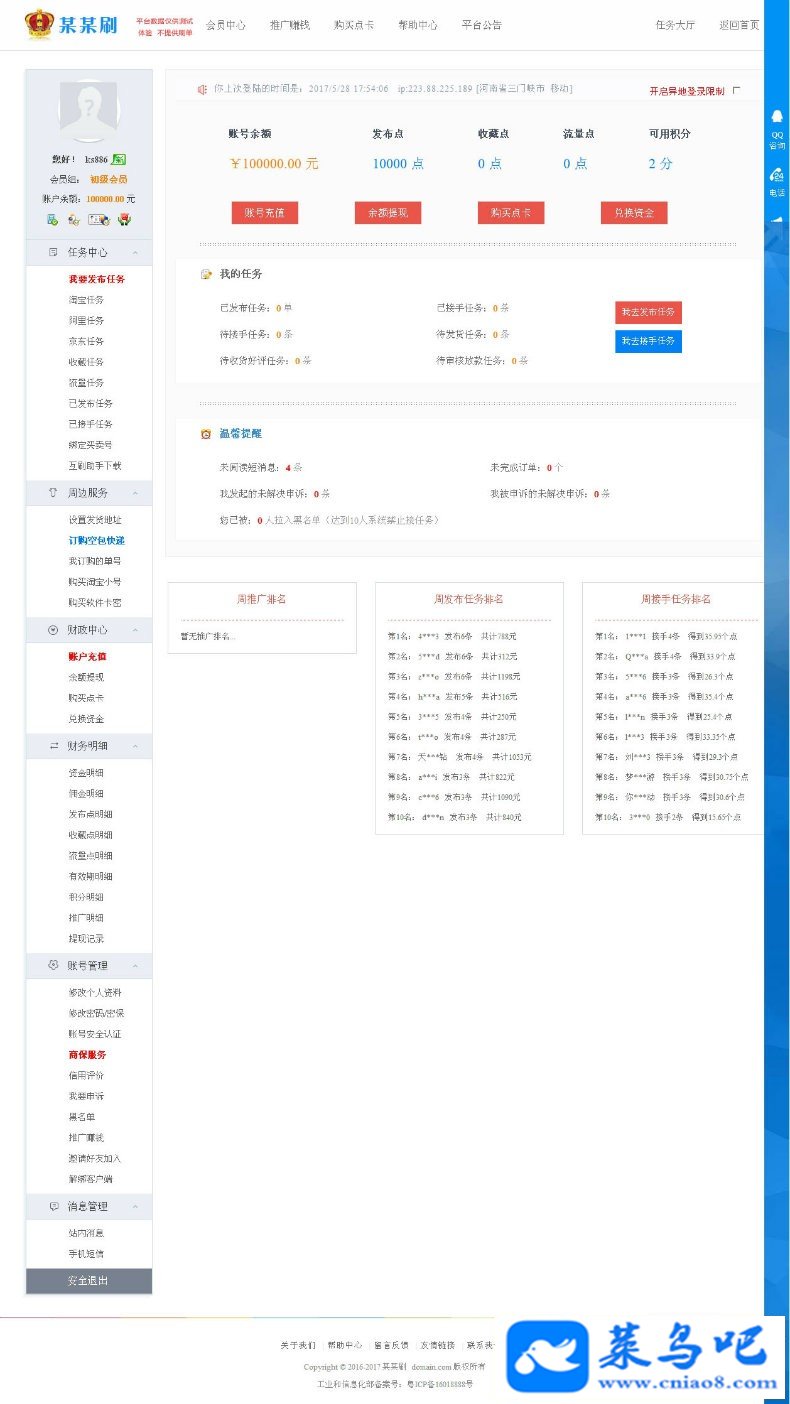Viewport: 790px width, 1404px height.
Task: Click the blue 我去接手任务 button
Action: click(x=648, y=341)
